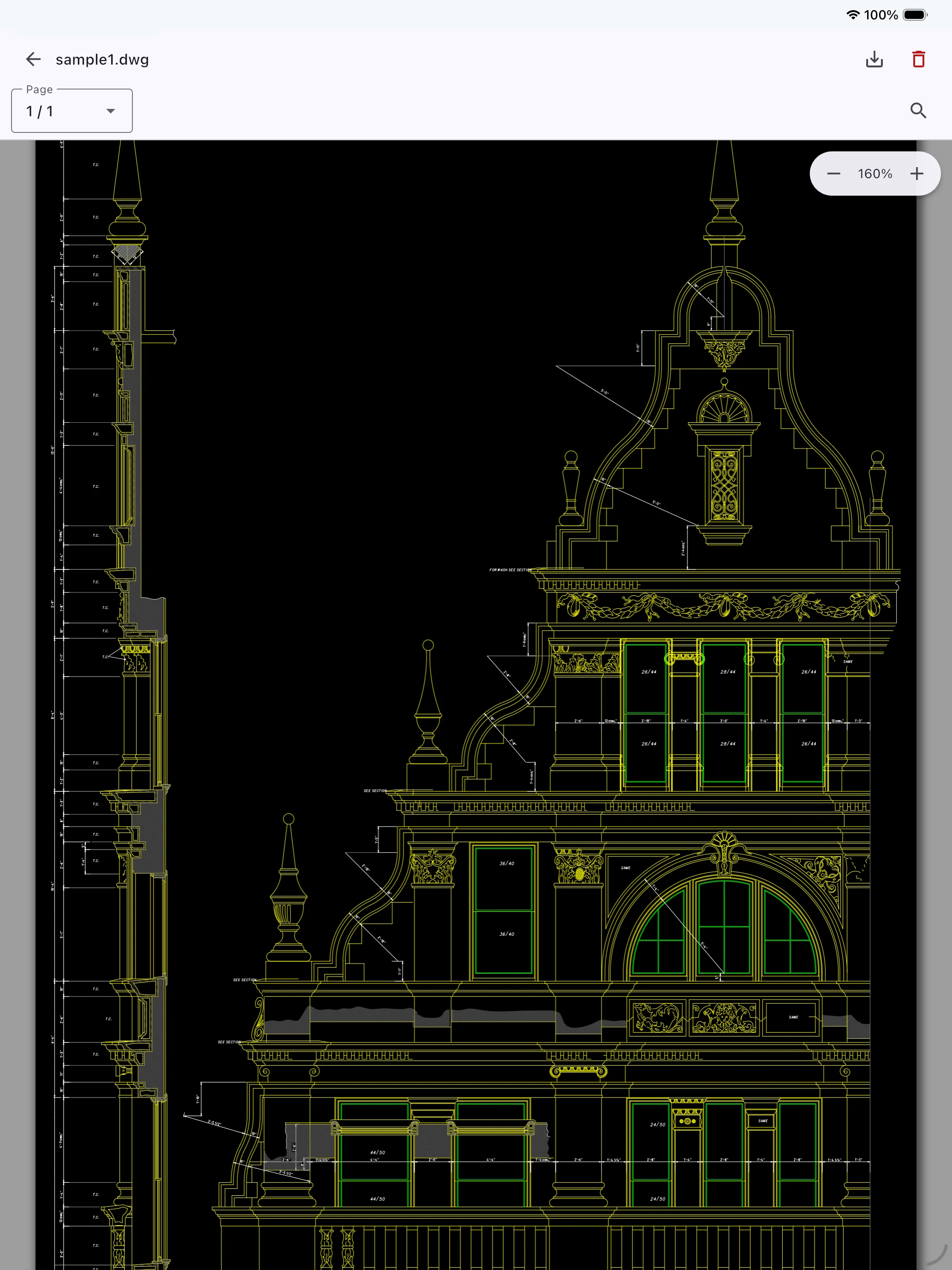Click the 160% zoom level label
Screen dimensions: 952x1270
pyautogui.click(x=875, y=174)
